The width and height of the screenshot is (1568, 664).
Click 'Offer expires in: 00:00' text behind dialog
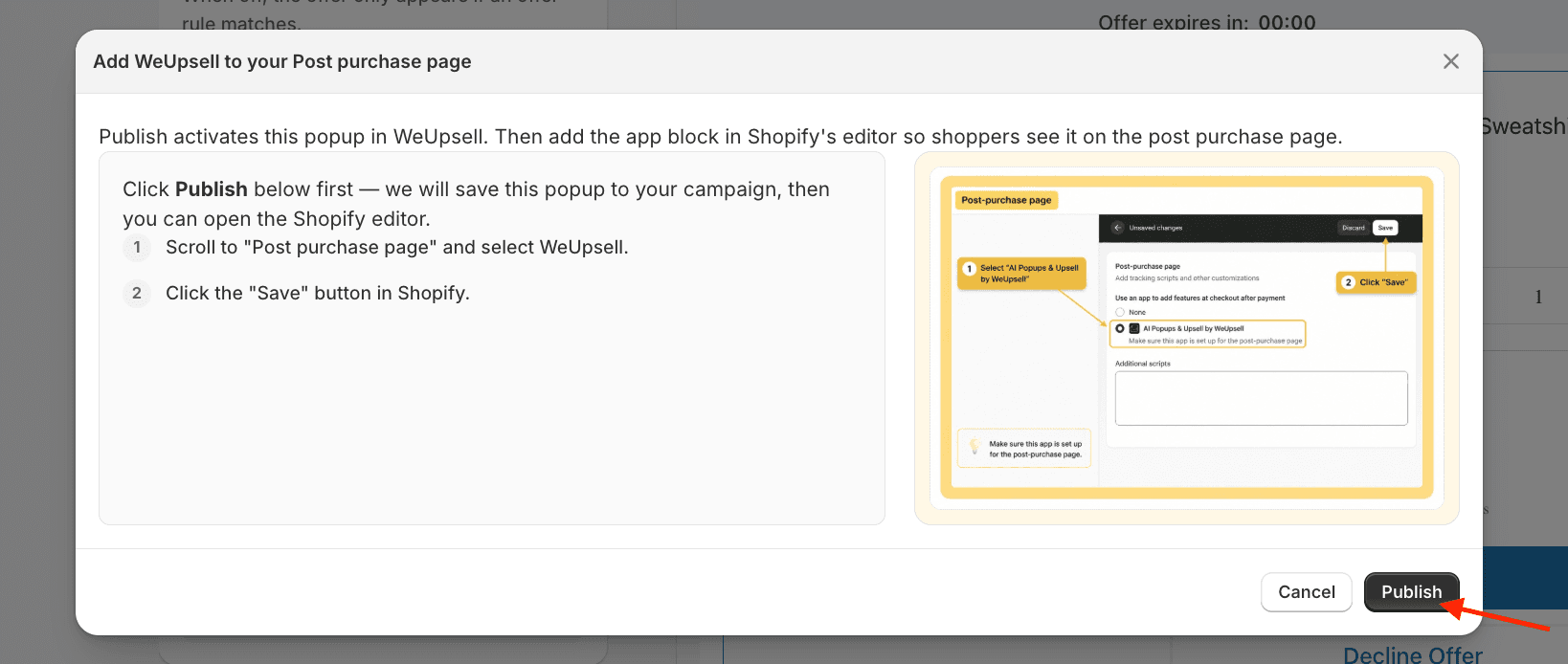click(1207, 22)
